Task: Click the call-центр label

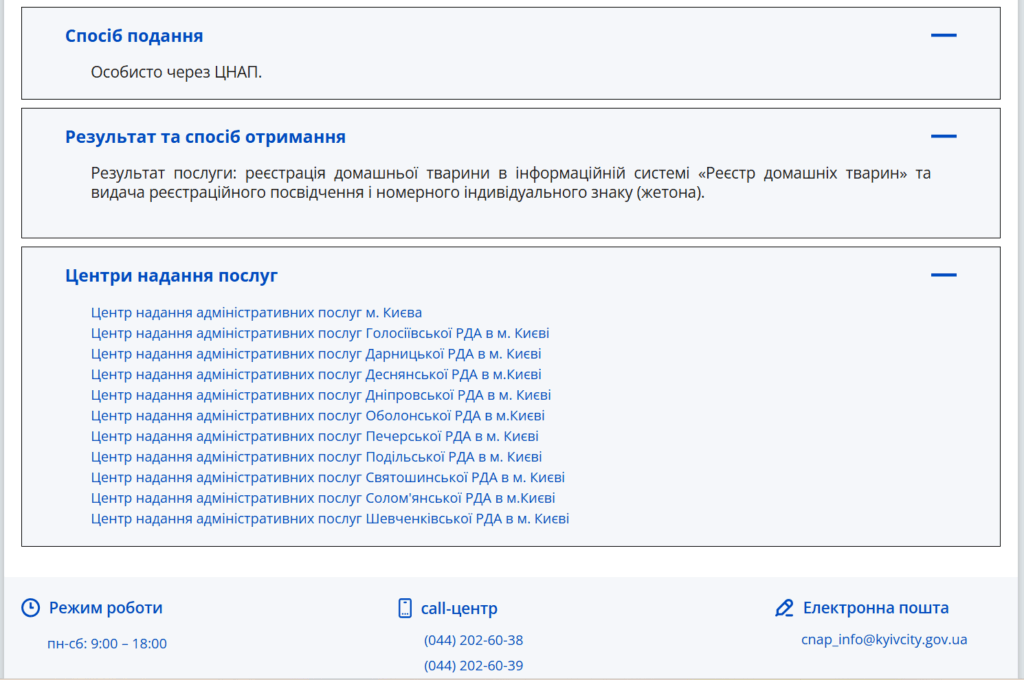Action: click(x=459, y=608)
